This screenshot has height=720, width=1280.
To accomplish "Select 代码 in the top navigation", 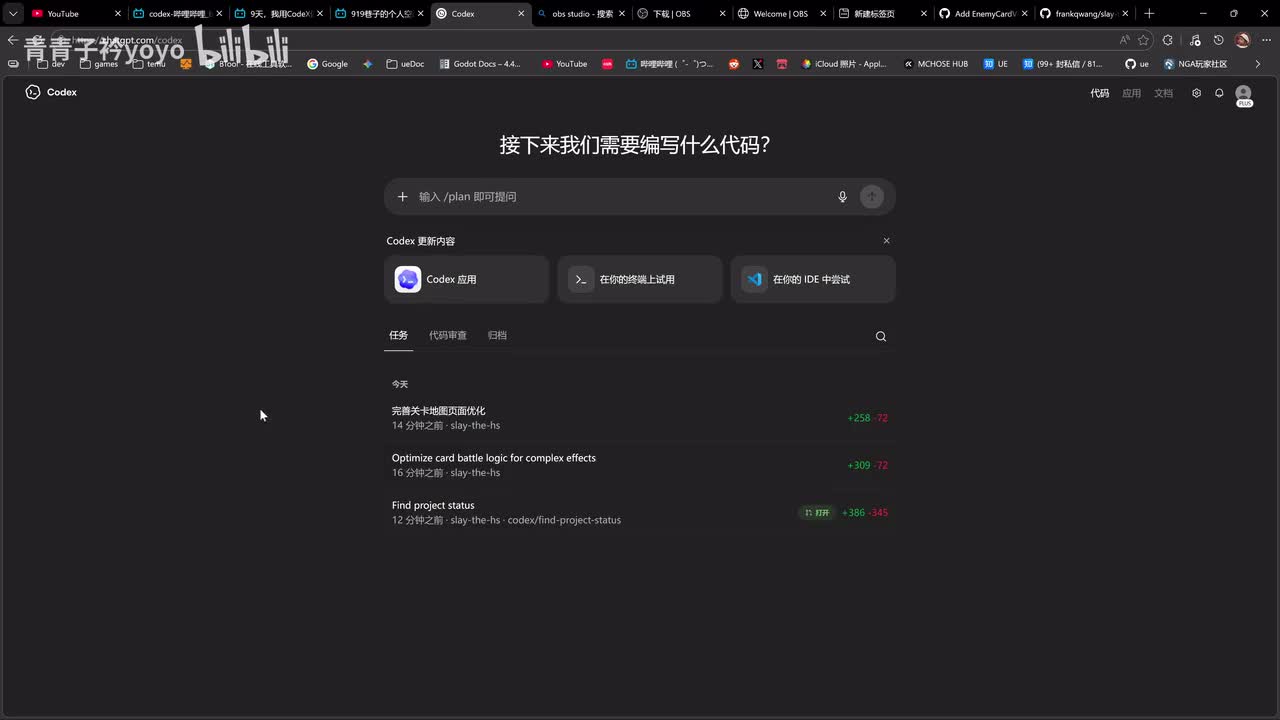I will [x=1100, y=93].
